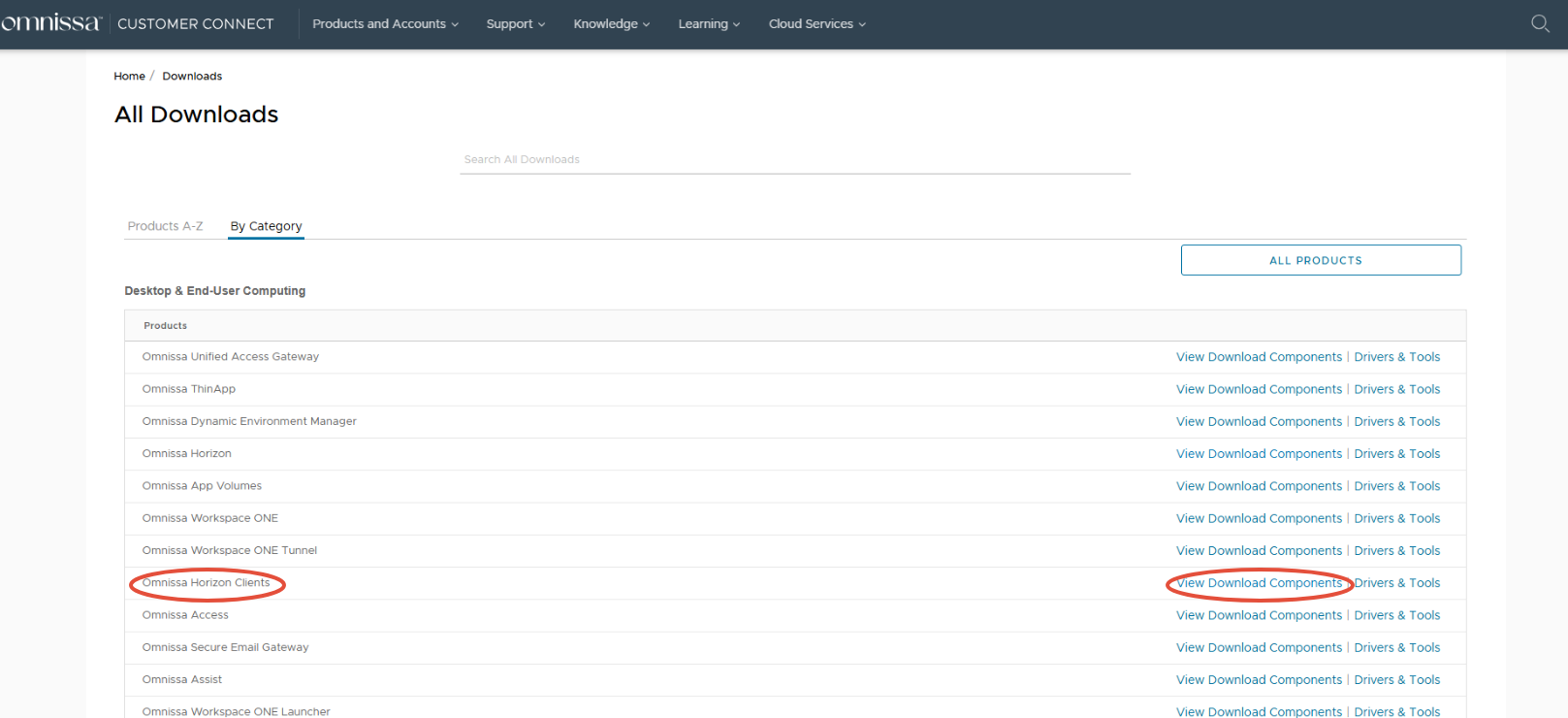Click the Products column header

click(x=165, y=326)
